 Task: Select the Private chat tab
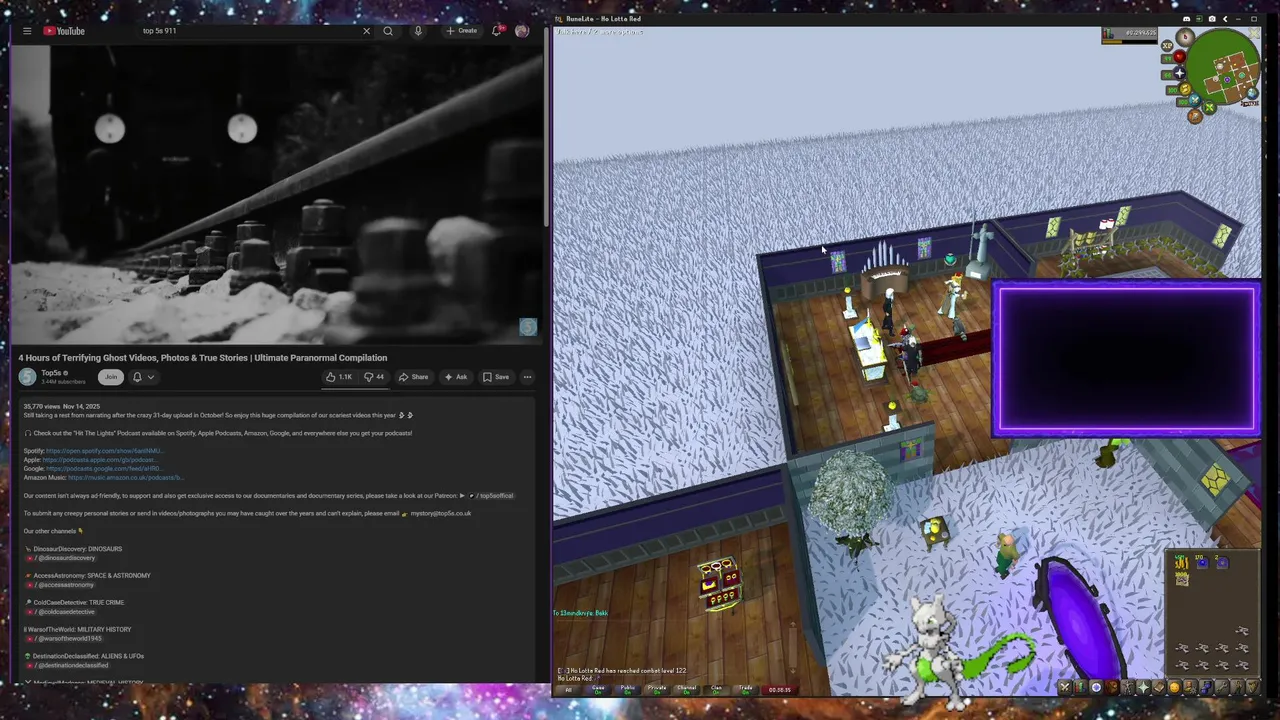[657, 689]
